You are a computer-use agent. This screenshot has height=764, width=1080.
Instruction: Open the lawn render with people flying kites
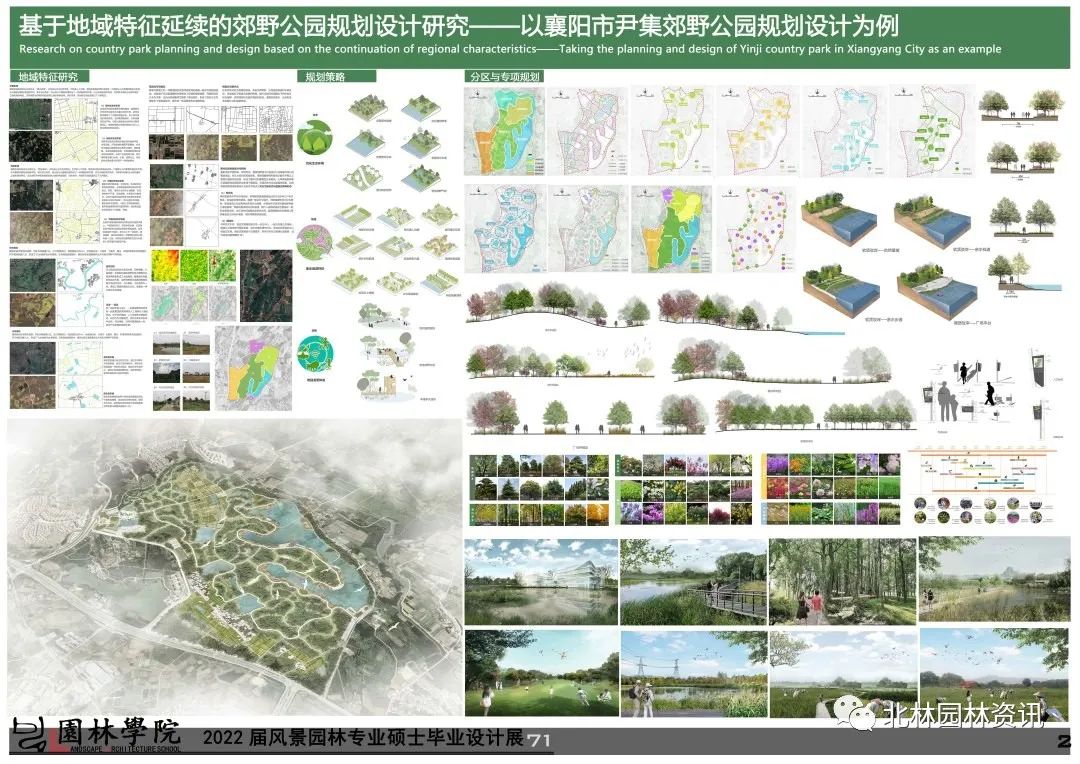[541, 673]
